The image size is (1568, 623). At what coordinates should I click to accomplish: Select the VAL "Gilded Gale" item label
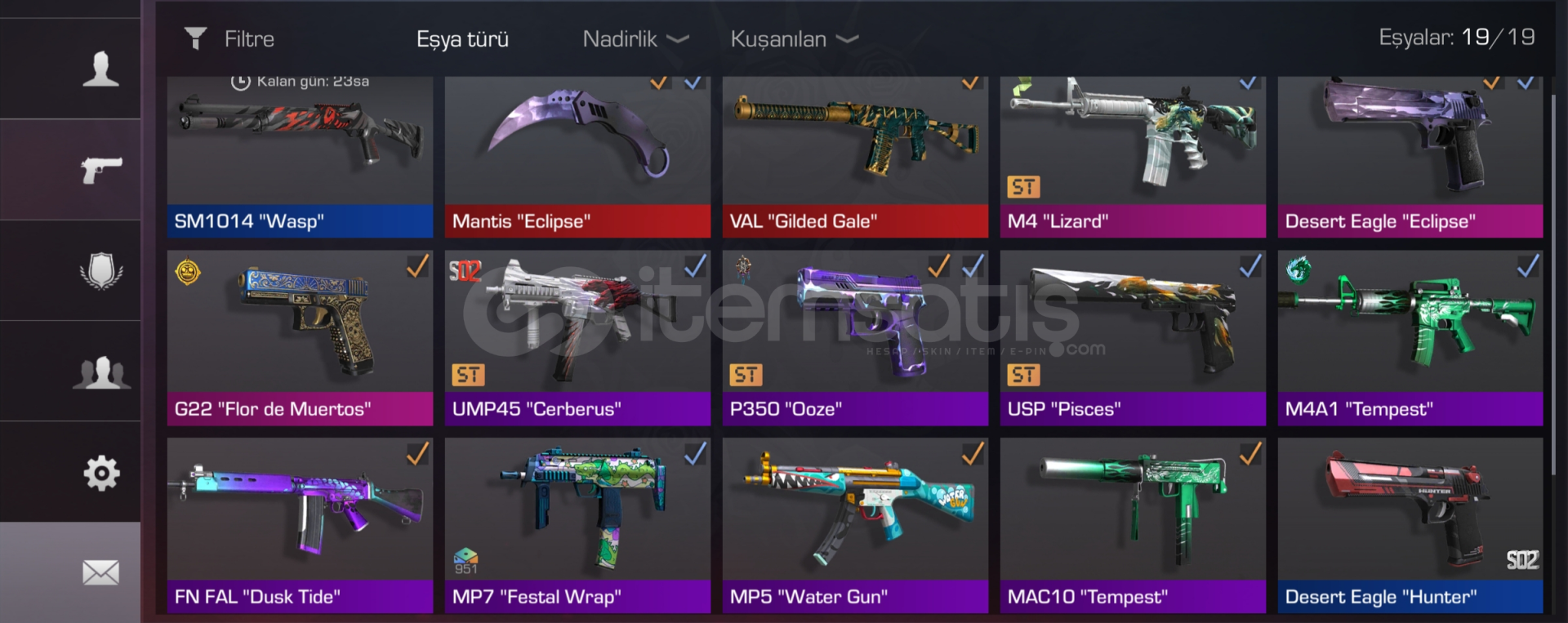(803, 221)
